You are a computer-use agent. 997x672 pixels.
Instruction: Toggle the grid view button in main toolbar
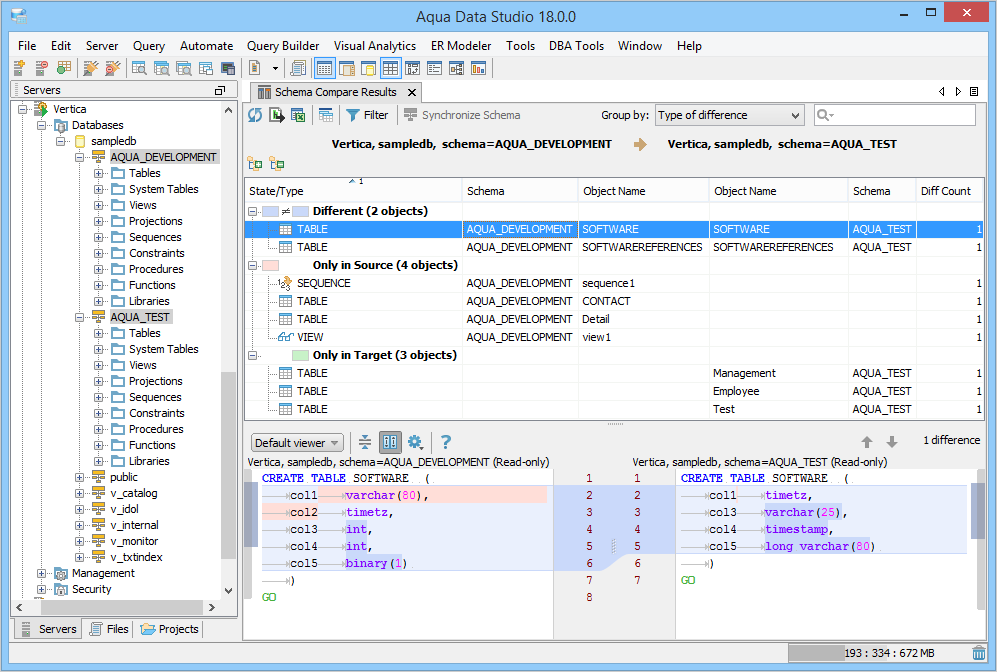click(x=390, y=68)
